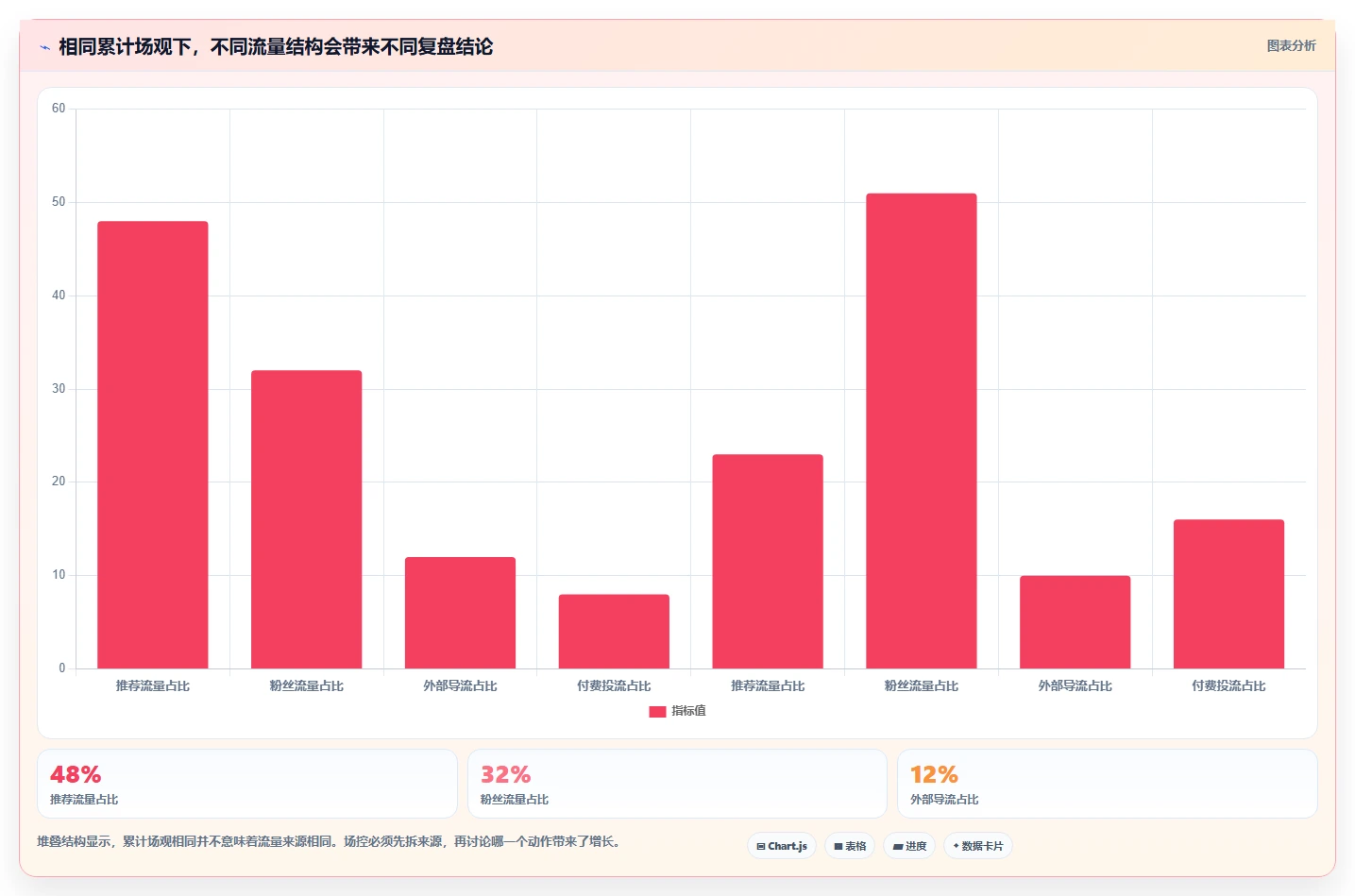
Task: Click the shortest bar with value 8
Action: (x=614, y=632)
